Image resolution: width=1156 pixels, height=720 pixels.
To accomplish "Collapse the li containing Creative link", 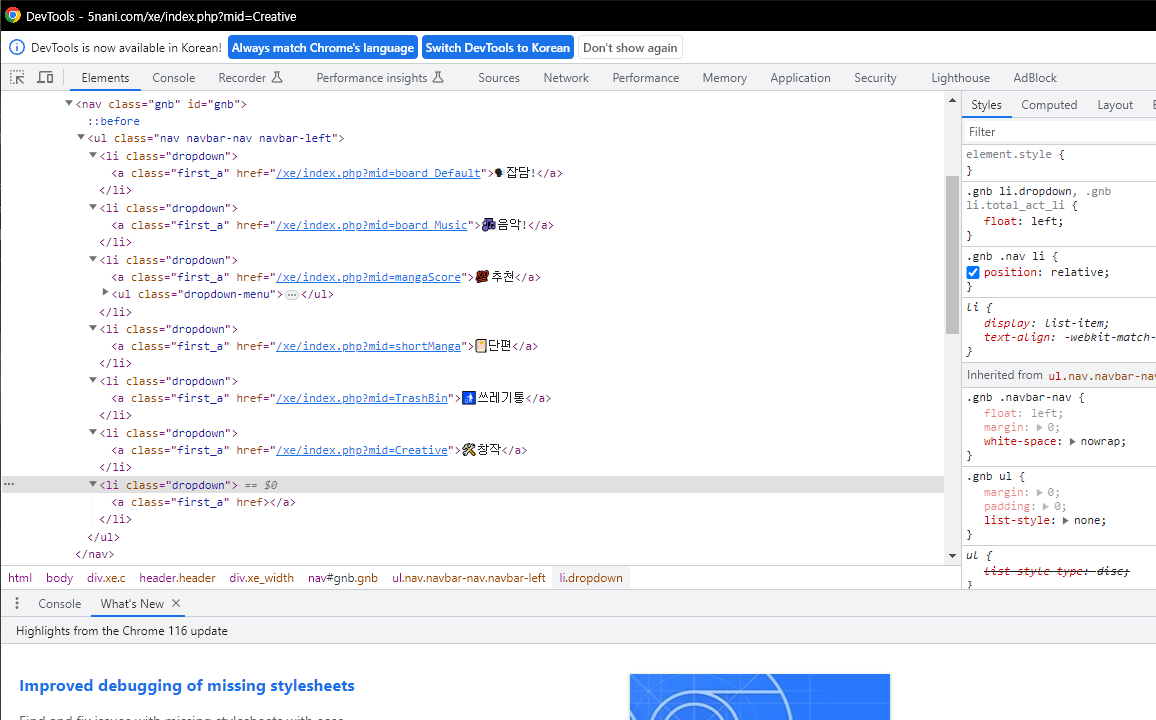I will 93,433.
